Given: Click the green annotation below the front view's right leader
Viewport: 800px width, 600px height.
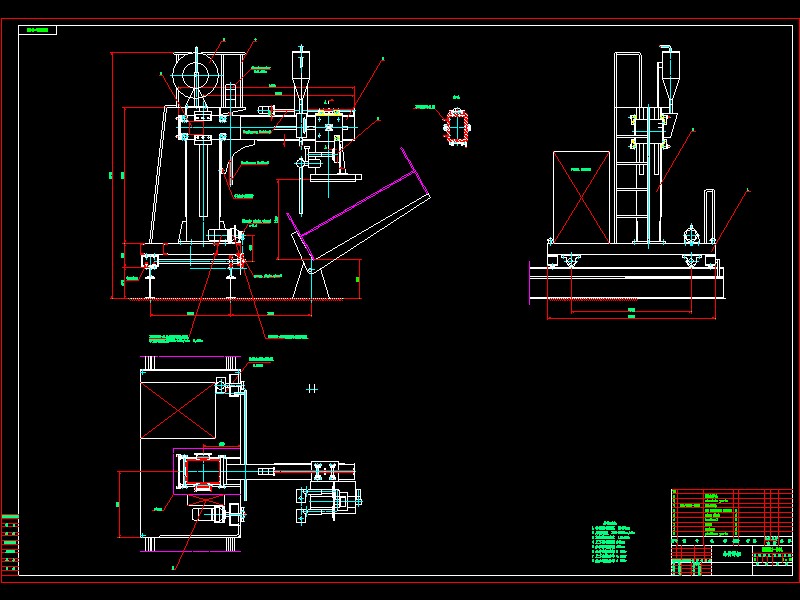Looking at the screenshot, I should [288, 337].
